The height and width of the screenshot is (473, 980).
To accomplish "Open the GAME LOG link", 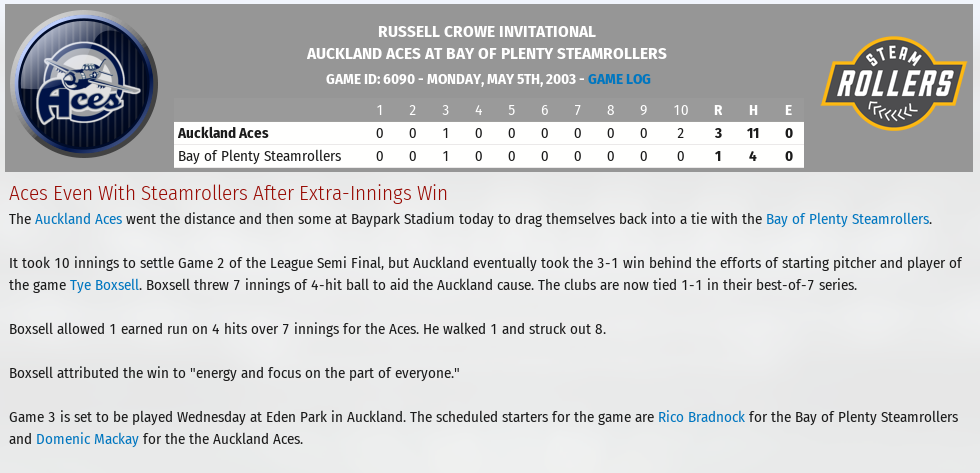I will coord(619,79).
